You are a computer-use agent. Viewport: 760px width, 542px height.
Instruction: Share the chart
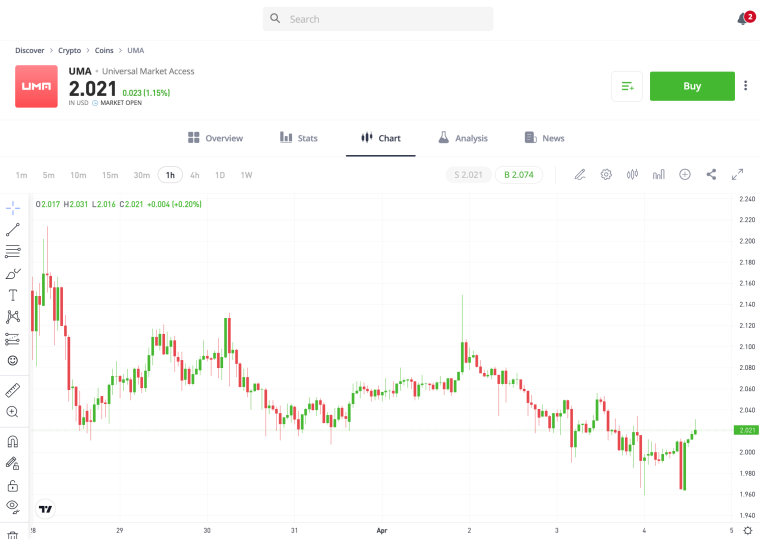[x=711, y=175]
